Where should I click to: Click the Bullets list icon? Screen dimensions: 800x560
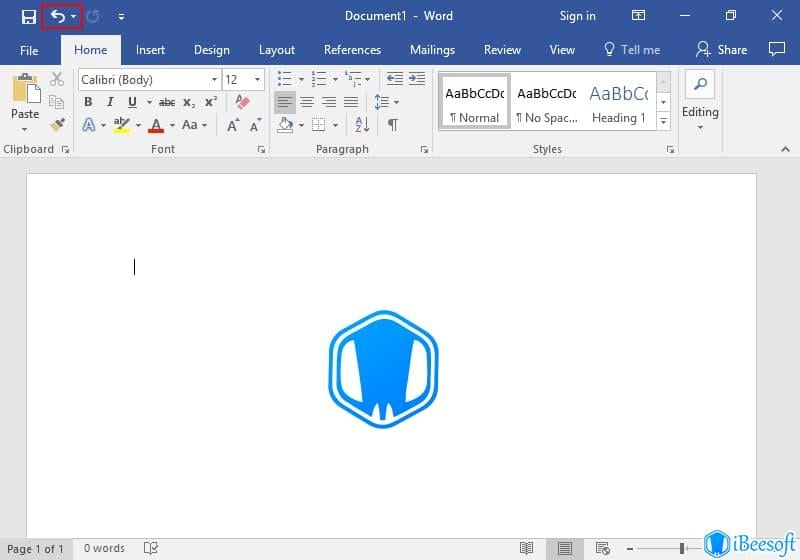point(284,79)
